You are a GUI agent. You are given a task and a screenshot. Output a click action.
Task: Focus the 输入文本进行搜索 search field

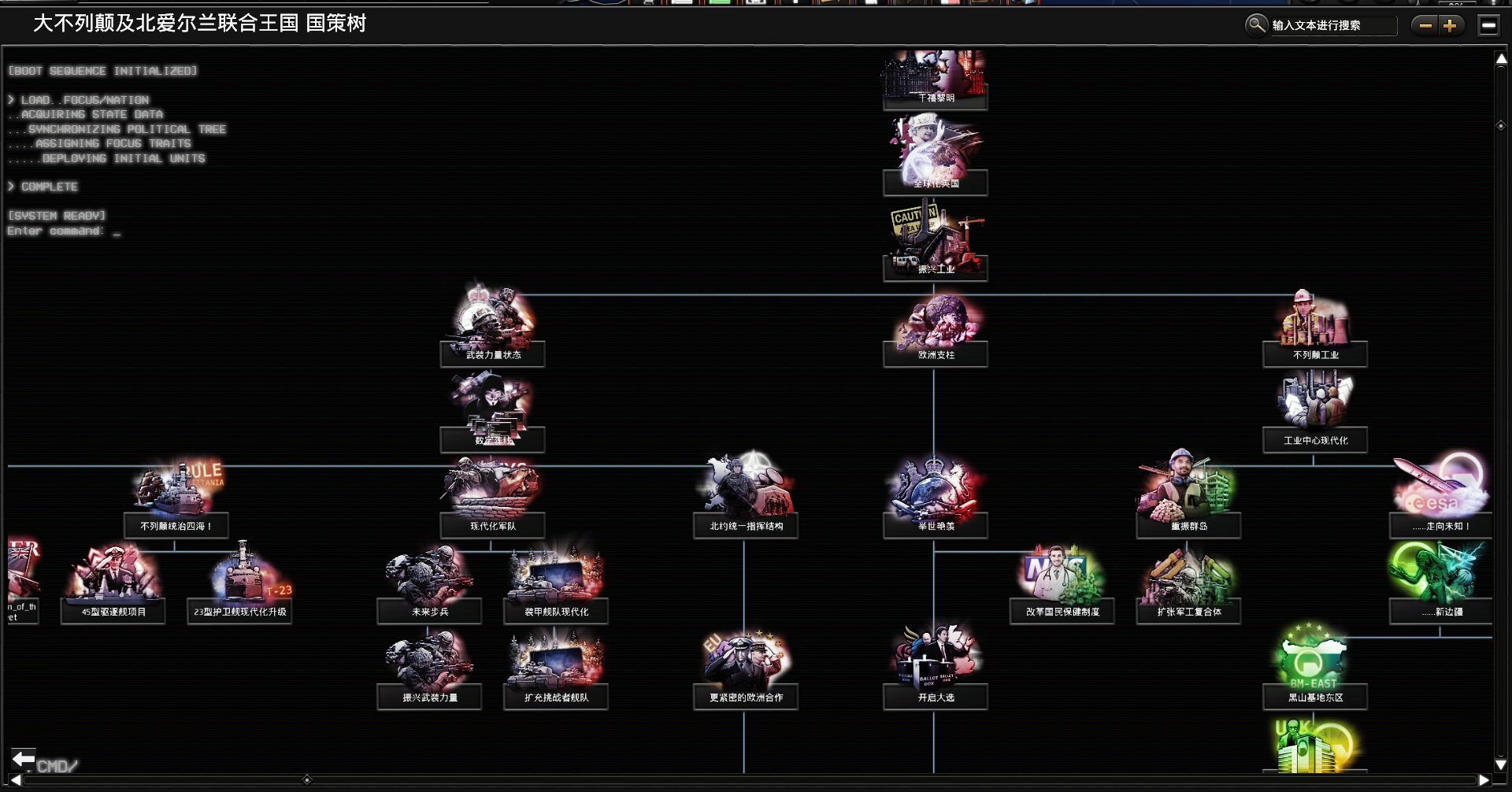point(1332,25)
